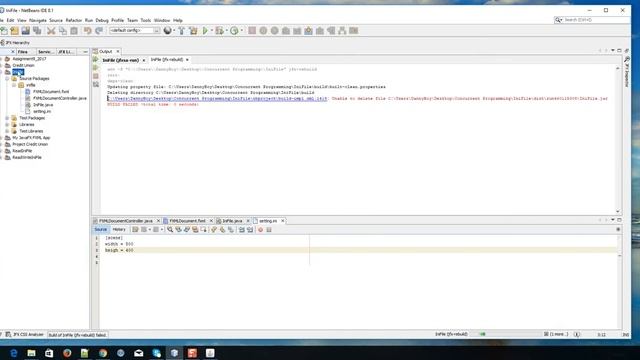Switch to the Files panel tab
Screen dimensions: 640x360
coord(23,52)
